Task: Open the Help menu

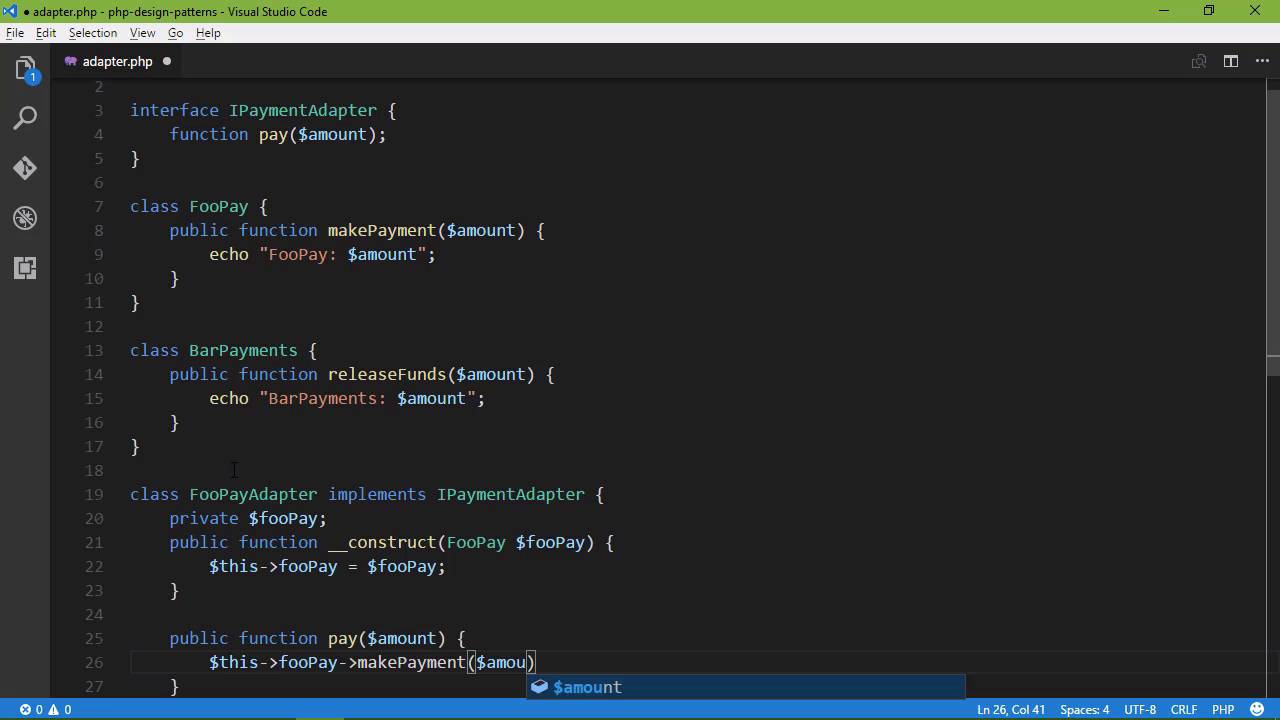Action: 208,33
